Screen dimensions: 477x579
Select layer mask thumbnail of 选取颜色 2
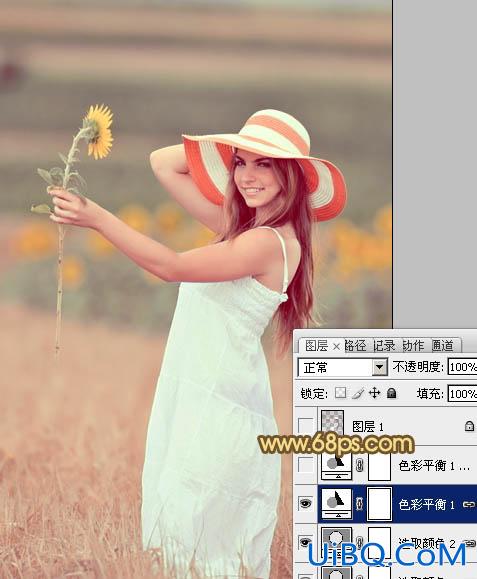coord(380,542)
